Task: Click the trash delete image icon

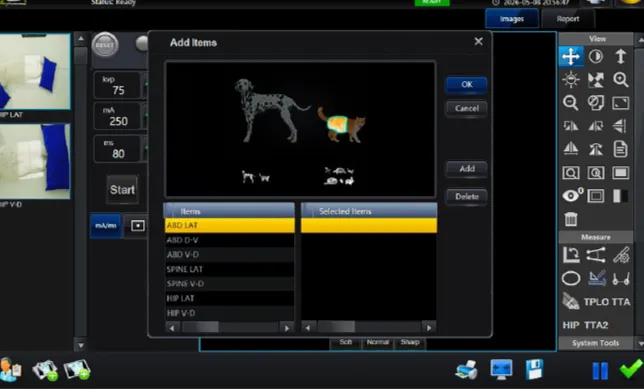Action: pos(571,219)
